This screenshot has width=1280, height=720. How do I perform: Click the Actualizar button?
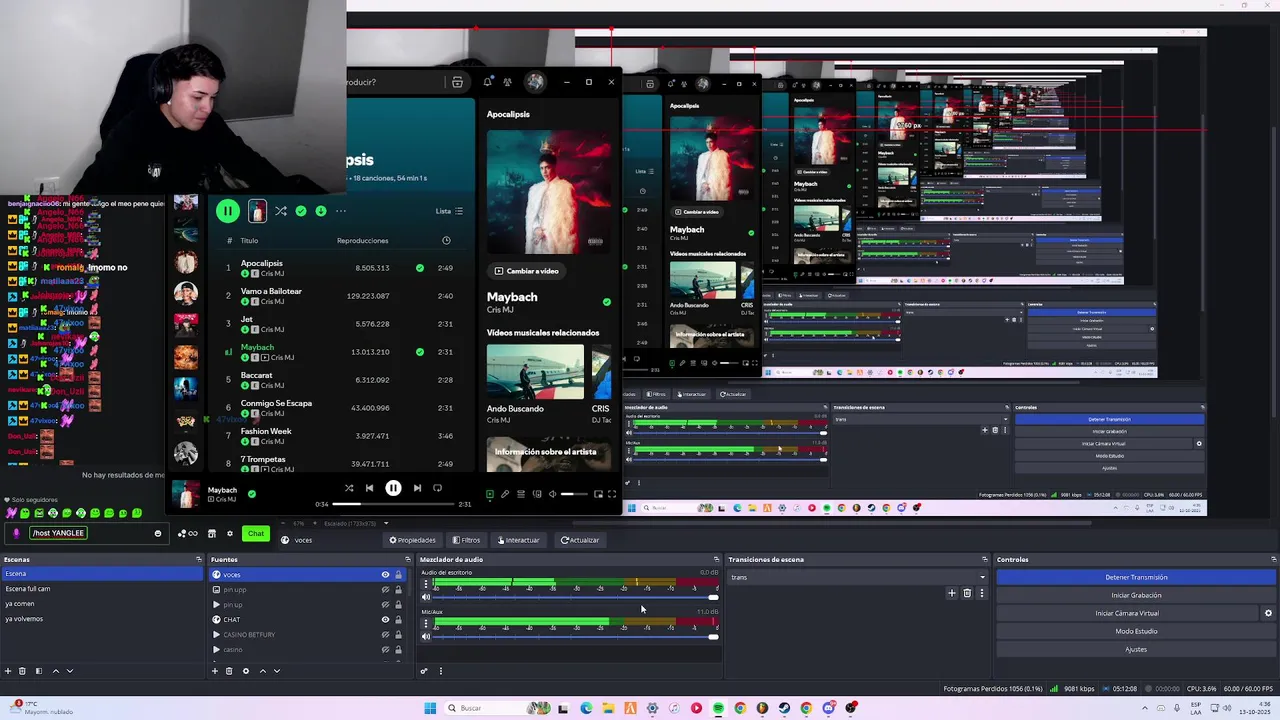click(x=580, y=540)
